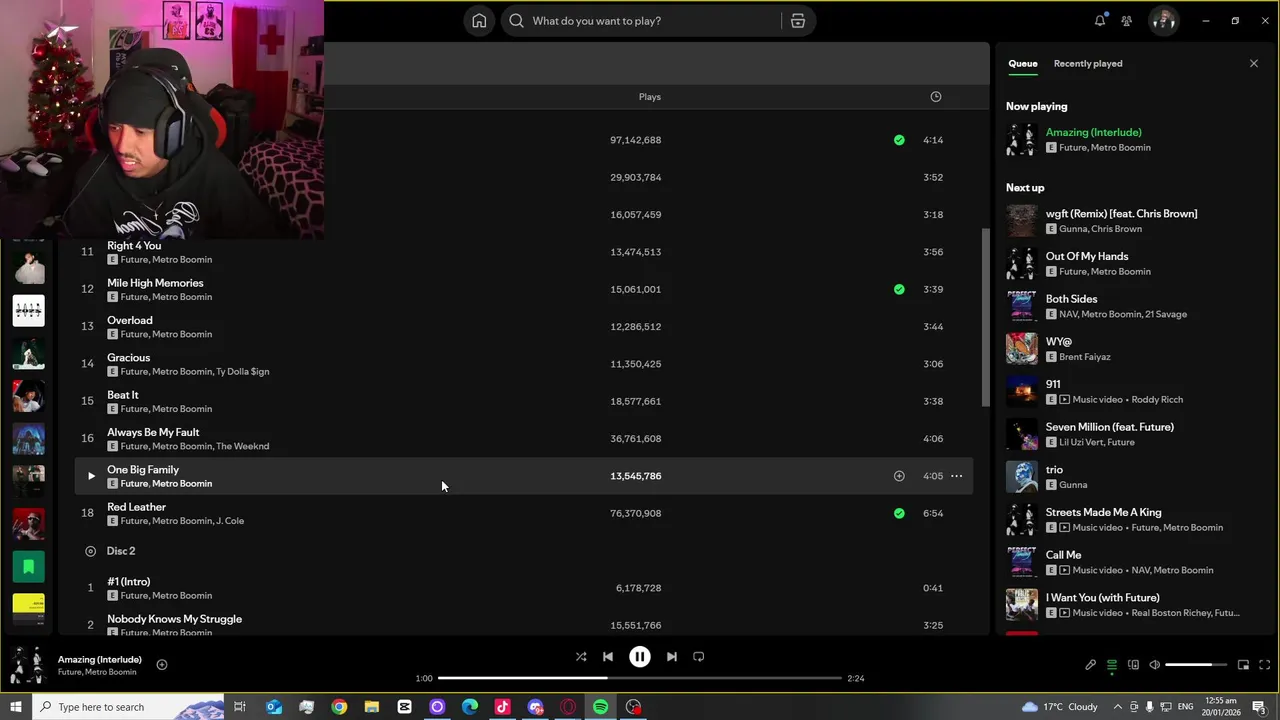Toggle the saved checkmark on the 97,142,688 plays track
1280x720 pixels.
pos(899,140)
